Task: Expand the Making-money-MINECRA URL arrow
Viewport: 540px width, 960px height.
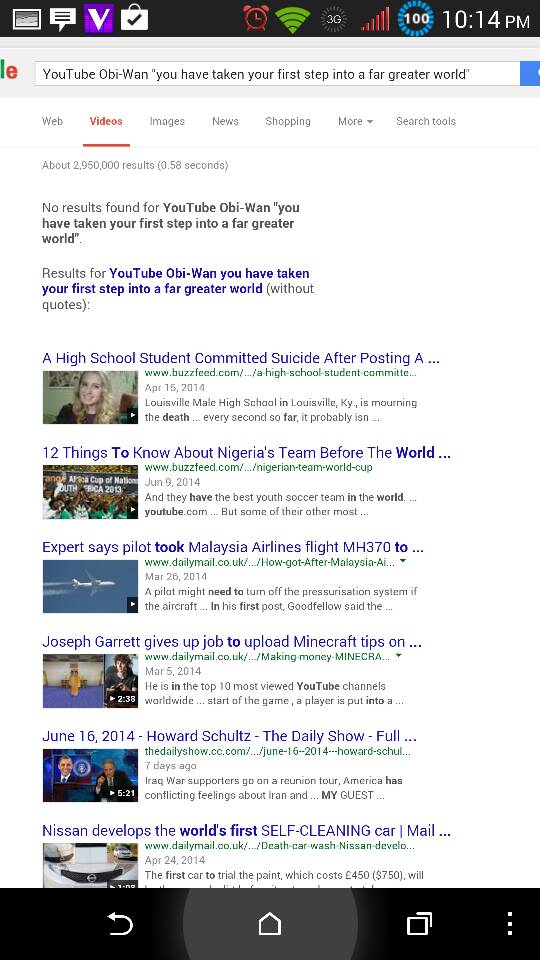Action: pos(399,656)
